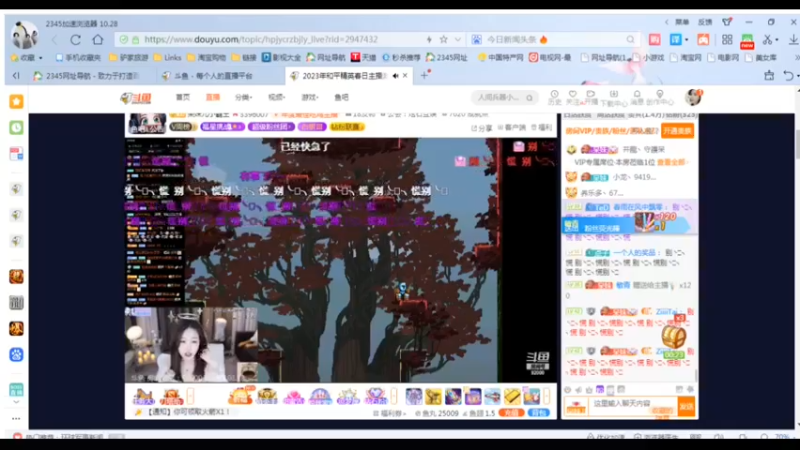Open the 鱼吧 nav item
800x450 pixels.
pyautogui.click(x=341, y=97)
